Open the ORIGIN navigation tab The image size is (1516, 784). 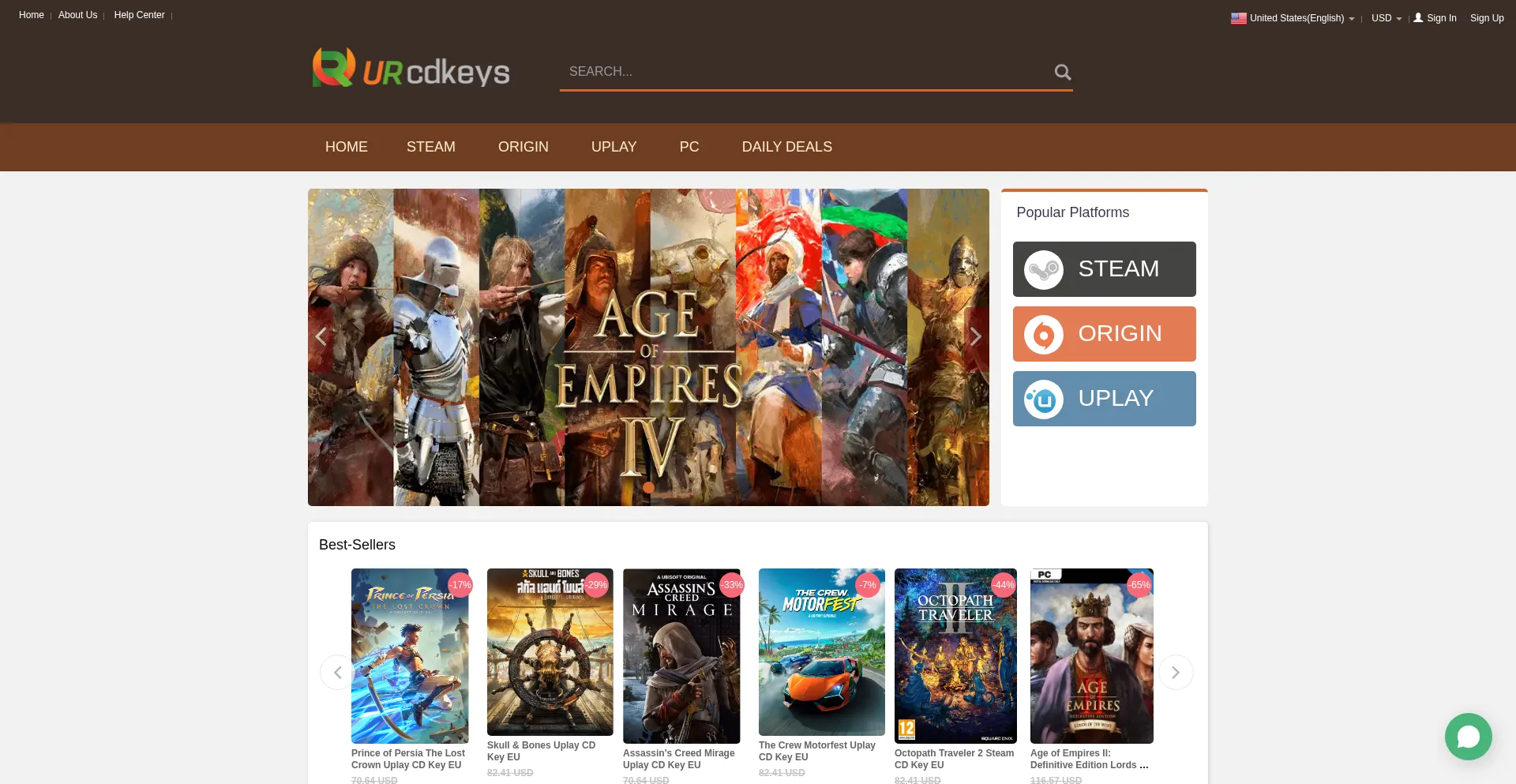(523, 147)
